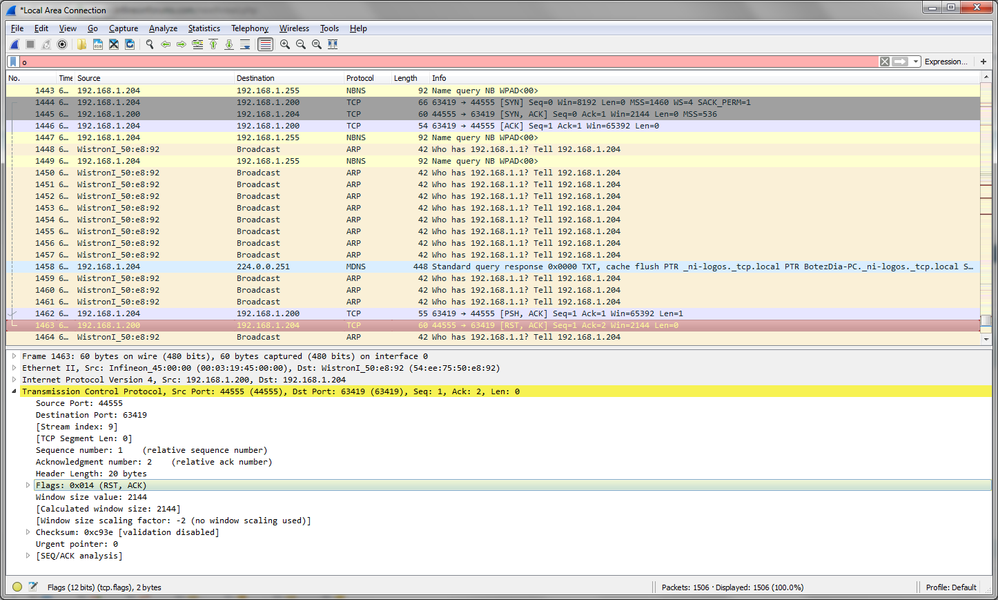Clear the display filter with the X button
Image resolution: width=998 pixels, height=600 pixels.
(885, 62)
